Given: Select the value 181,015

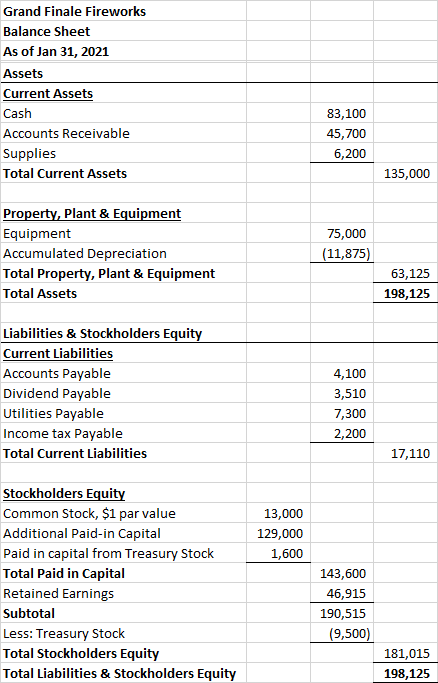Looking at the screenshot, I should (x=407, y=654).
